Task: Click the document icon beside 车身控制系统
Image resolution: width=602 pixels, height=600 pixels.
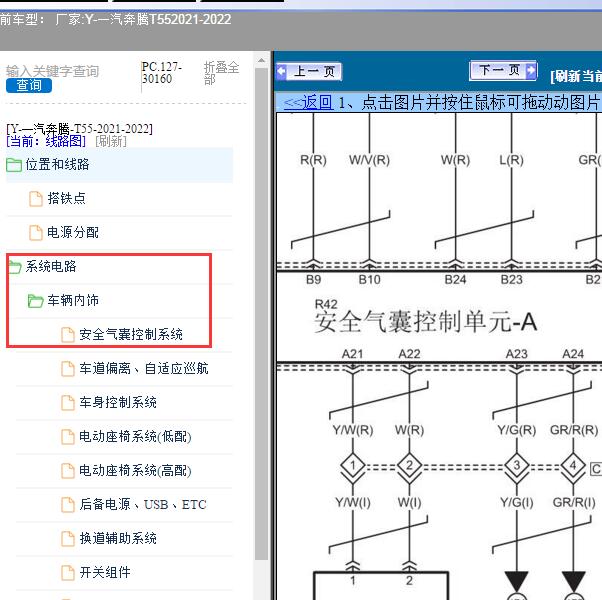Action: [68, 403]
